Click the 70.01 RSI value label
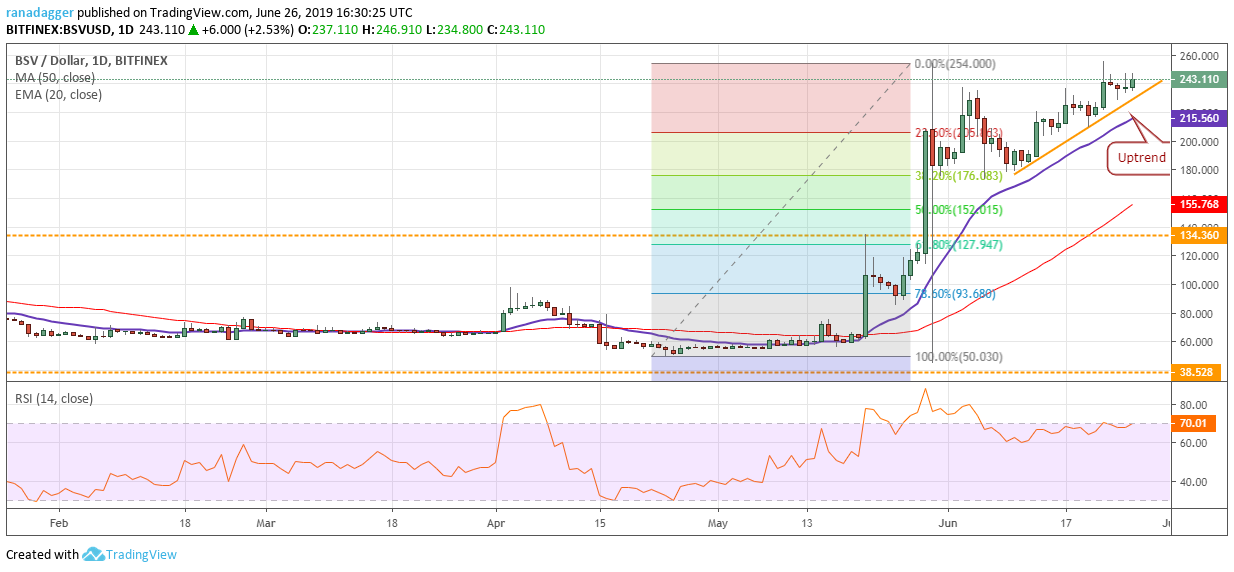This screenshot has height=572, width=1234. [1195, 423]
